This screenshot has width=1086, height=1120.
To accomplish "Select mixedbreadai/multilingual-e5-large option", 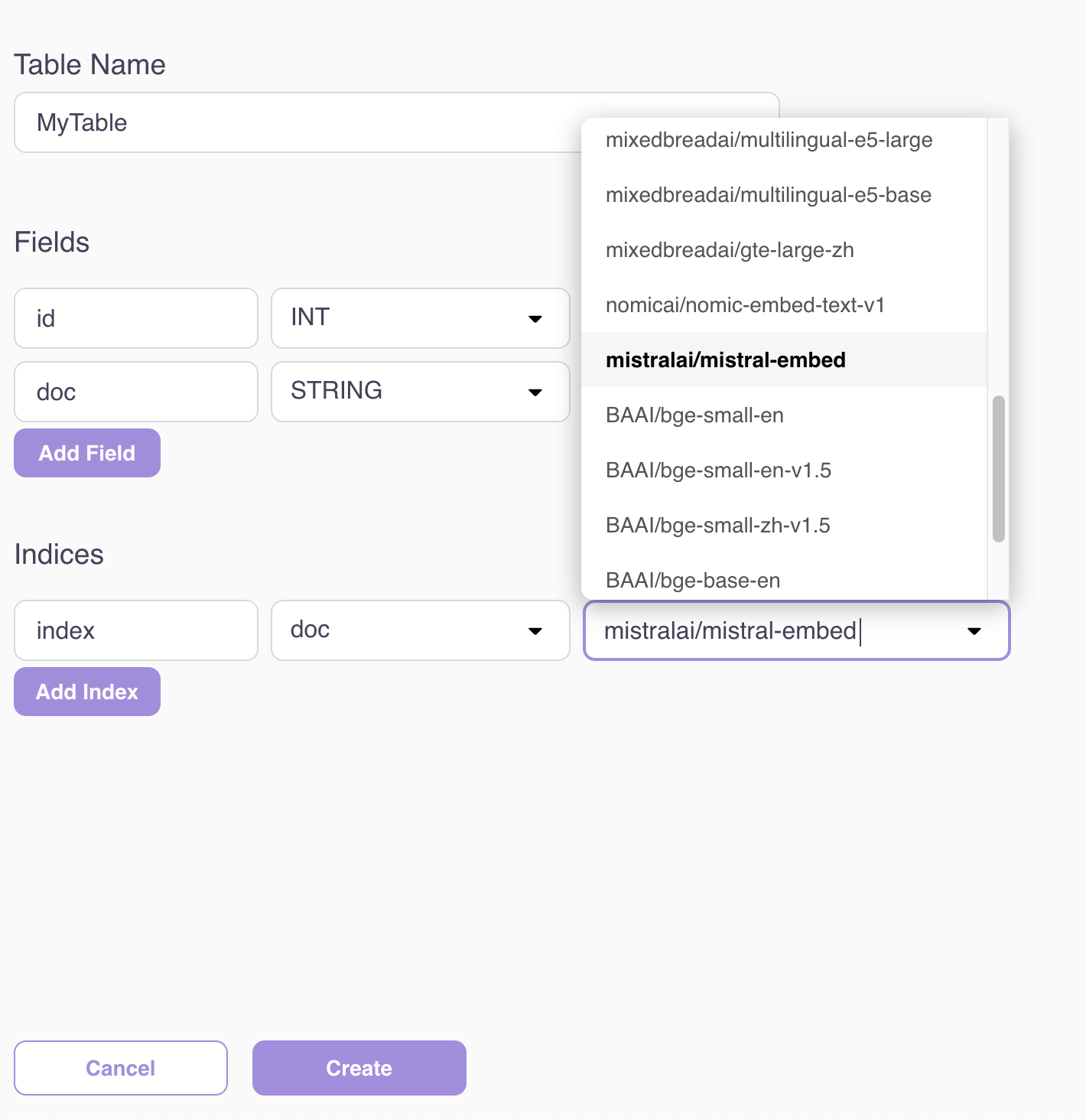I will click(769, 140).
